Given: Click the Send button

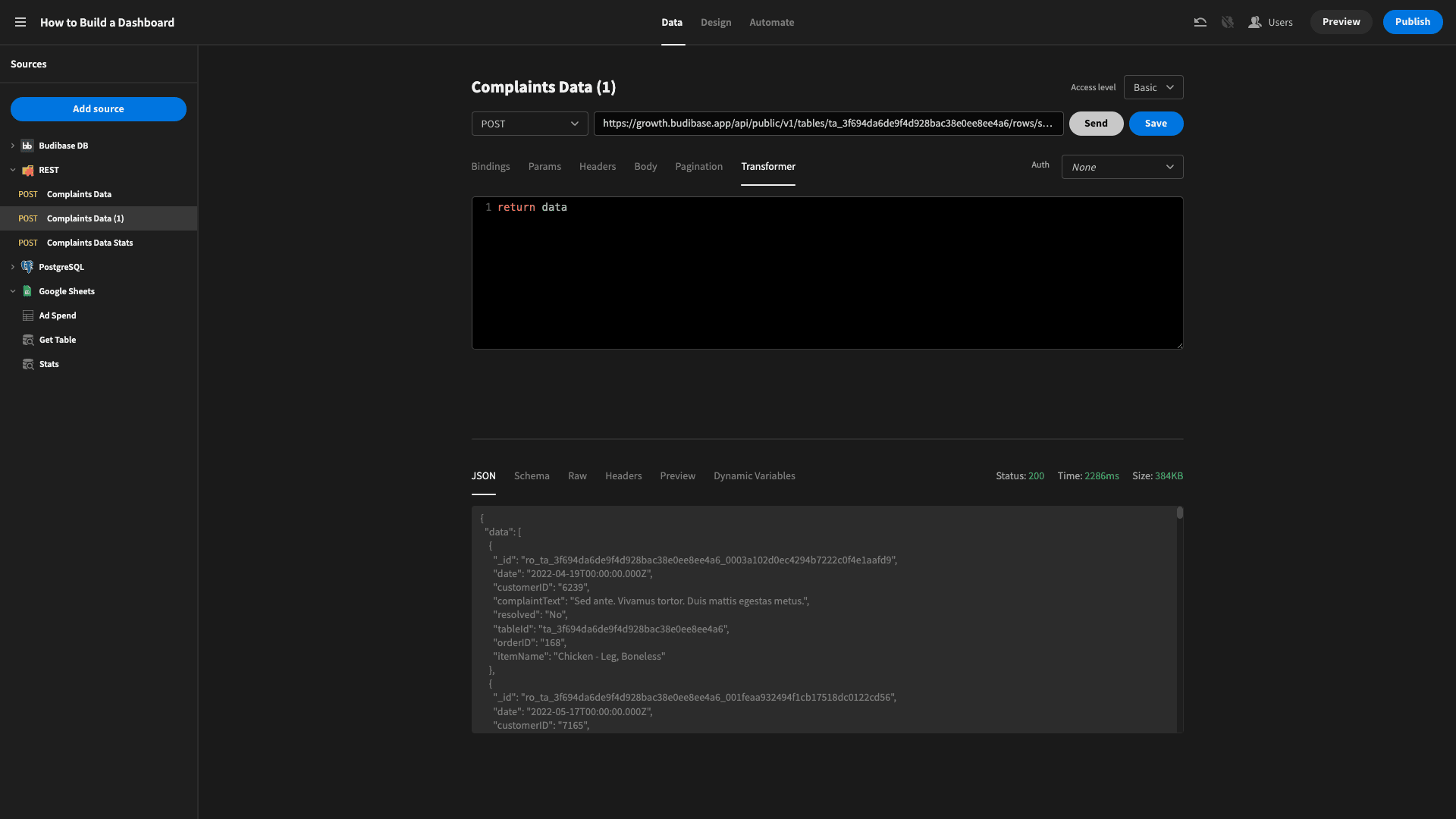Looking at the screenshot, I should 1096,123.
